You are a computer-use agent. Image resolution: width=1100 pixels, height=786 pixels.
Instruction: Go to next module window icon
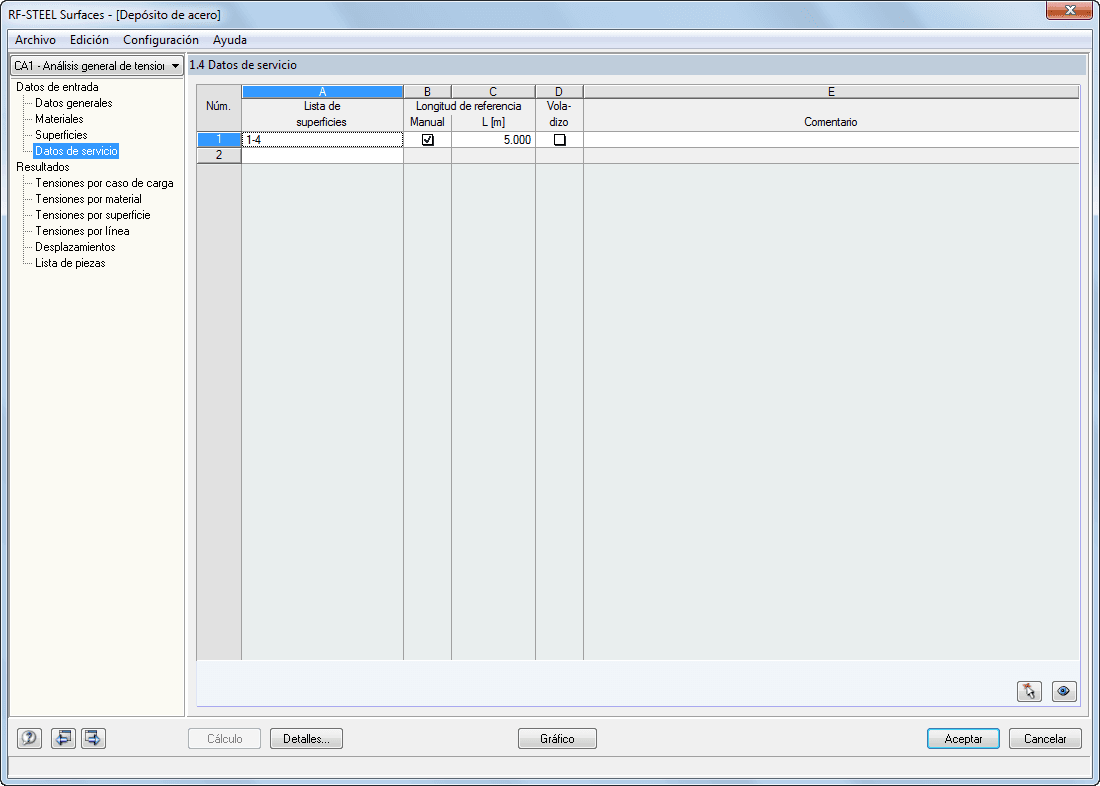coord(93,738)
